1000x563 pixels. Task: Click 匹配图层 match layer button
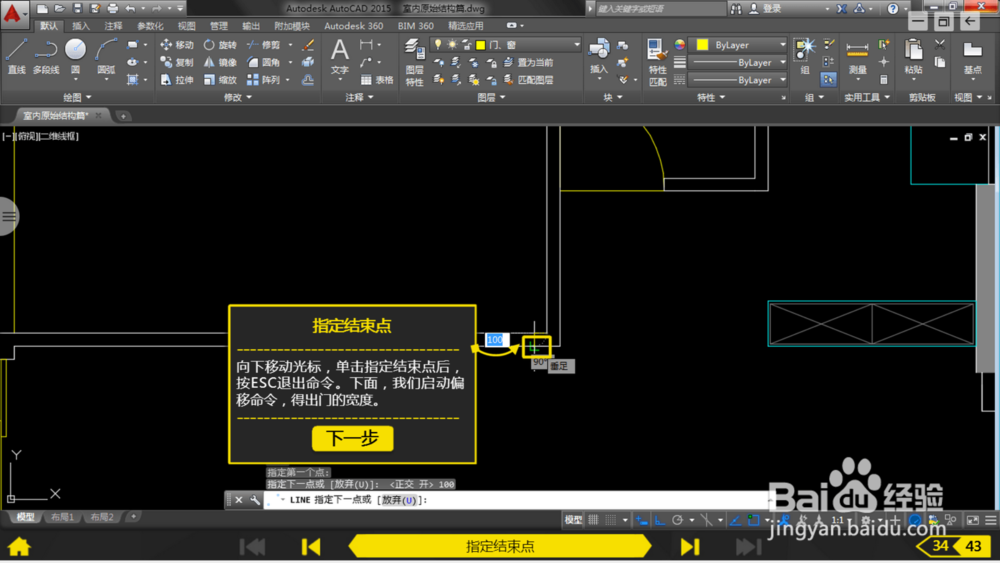tap(529, 80)
